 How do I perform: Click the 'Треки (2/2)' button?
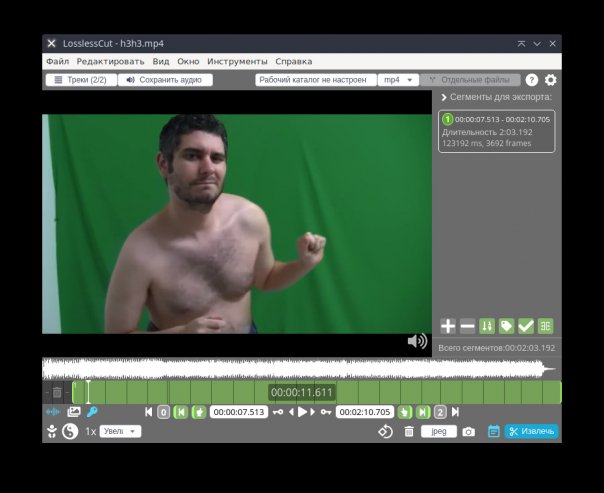click(x=80, y=80)
